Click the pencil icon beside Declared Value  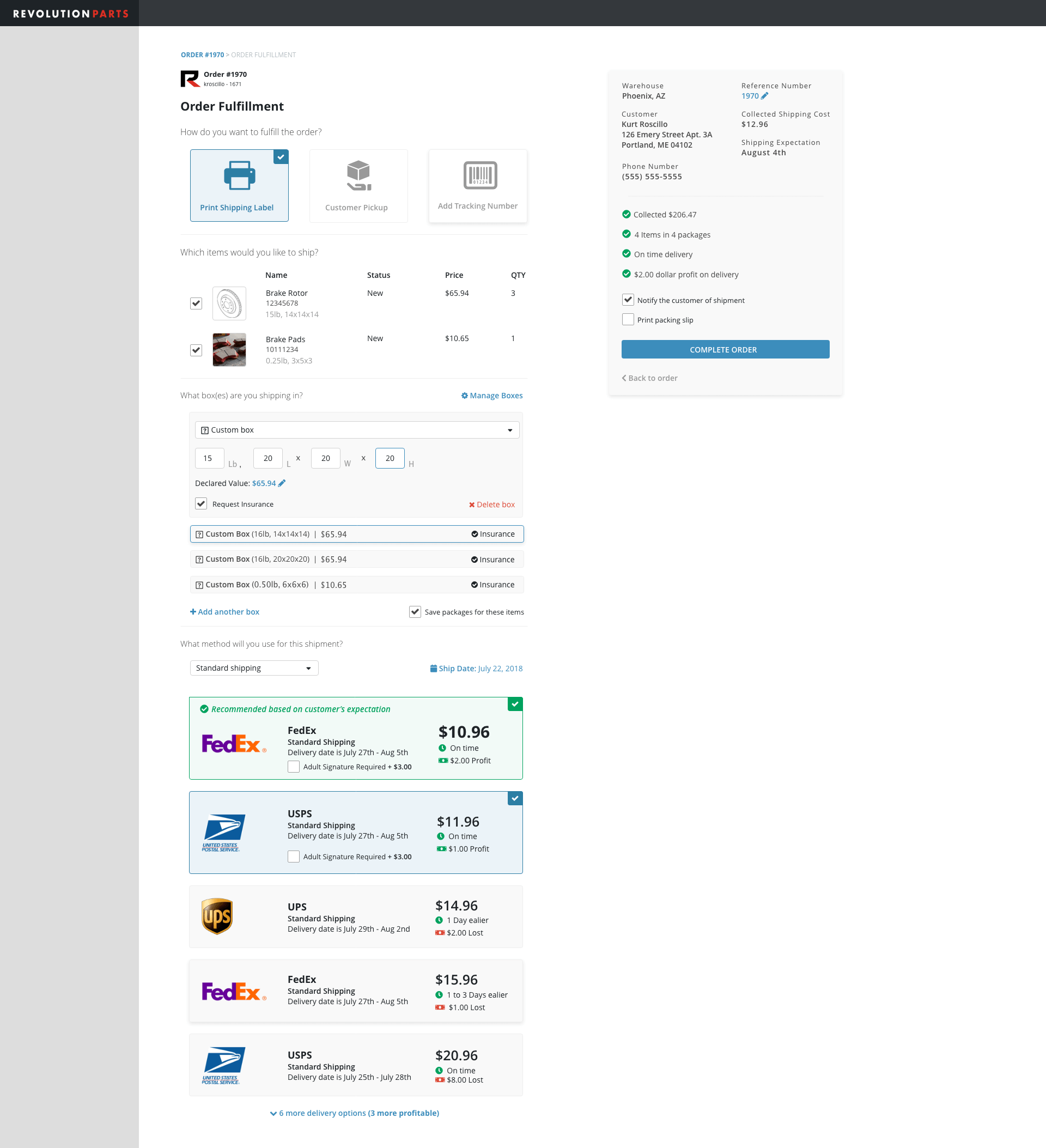pos(282,483)
